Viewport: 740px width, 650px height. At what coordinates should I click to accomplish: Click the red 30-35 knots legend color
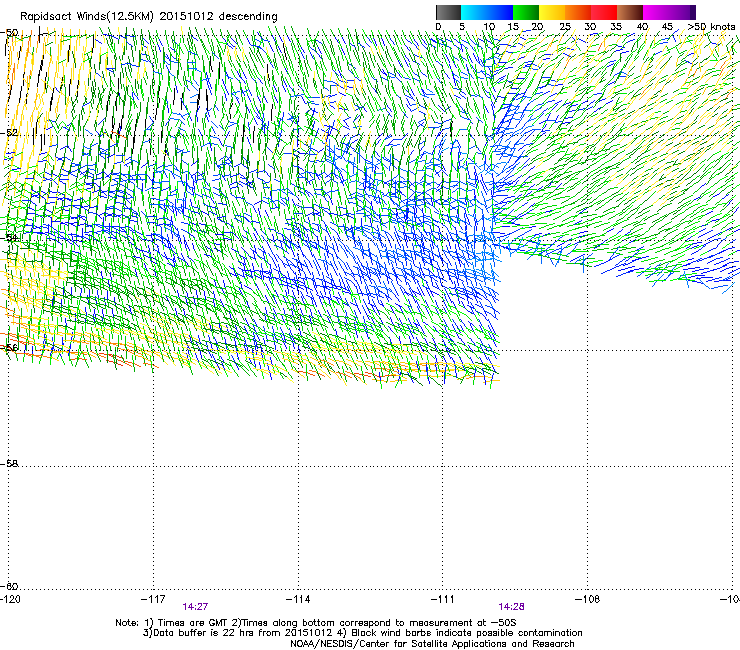[x=604, y=12]
